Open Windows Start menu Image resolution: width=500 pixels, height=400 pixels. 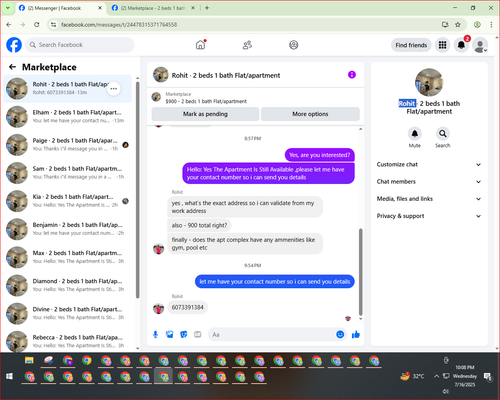click(x=9, y=376)
